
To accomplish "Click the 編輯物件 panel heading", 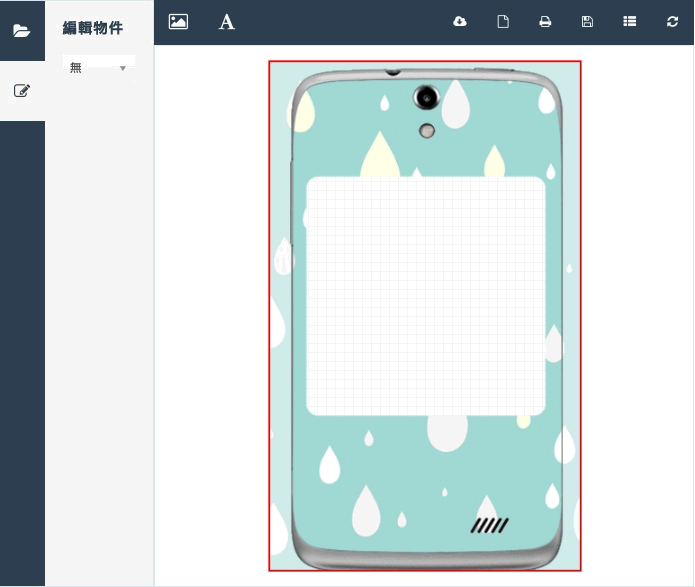I will 93,28.
